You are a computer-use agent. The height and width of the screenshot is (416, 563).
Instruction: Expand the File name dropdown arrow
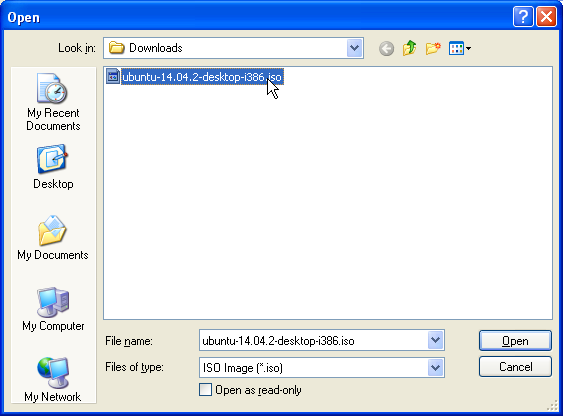(435, 340)
